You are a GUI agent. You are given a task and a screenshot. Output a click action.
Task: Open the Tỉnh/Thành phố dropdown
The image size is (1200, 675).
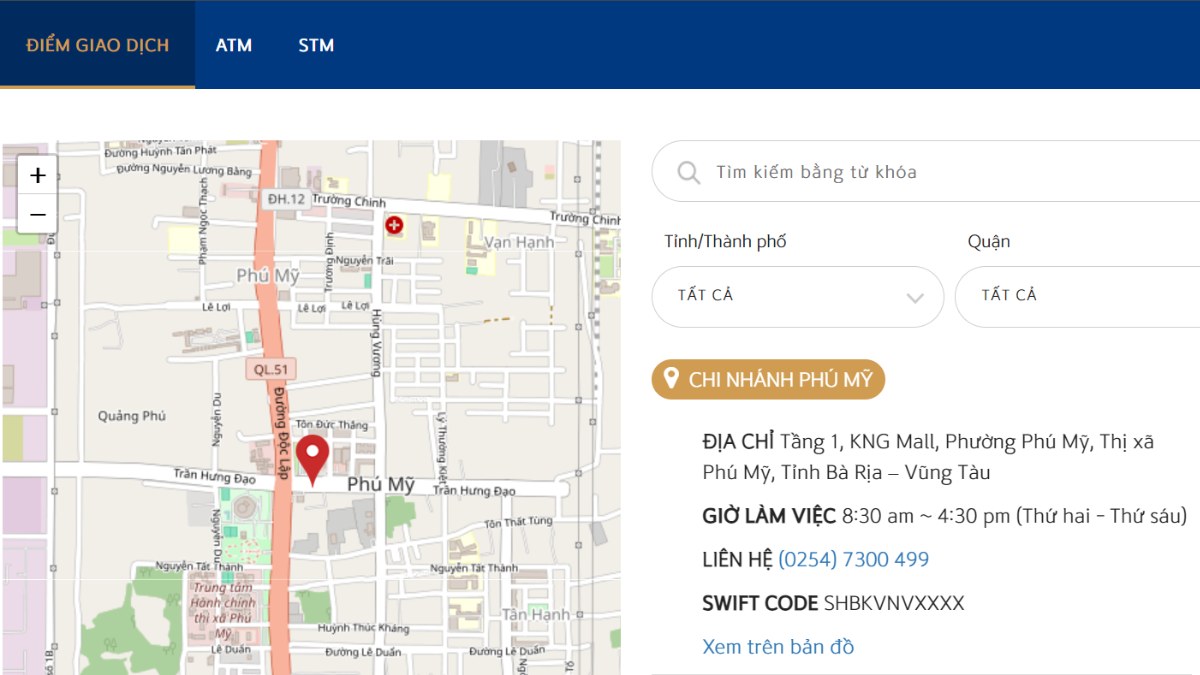coord(798,296)
